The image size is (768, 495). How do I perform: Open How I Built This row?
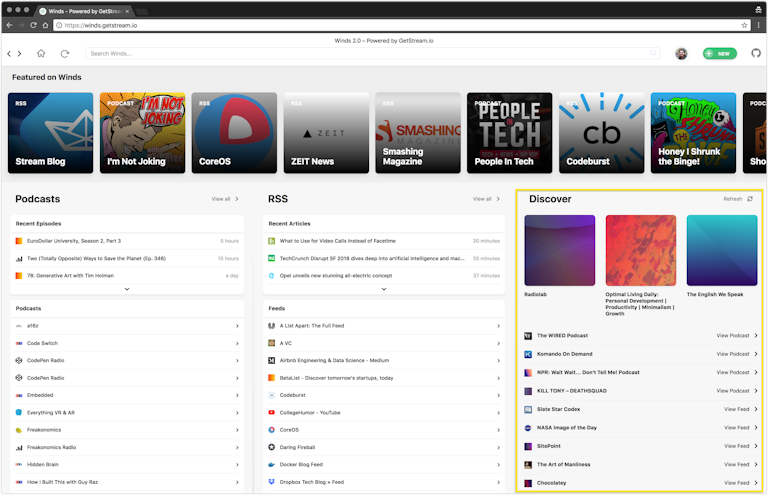tap(127, 482)
